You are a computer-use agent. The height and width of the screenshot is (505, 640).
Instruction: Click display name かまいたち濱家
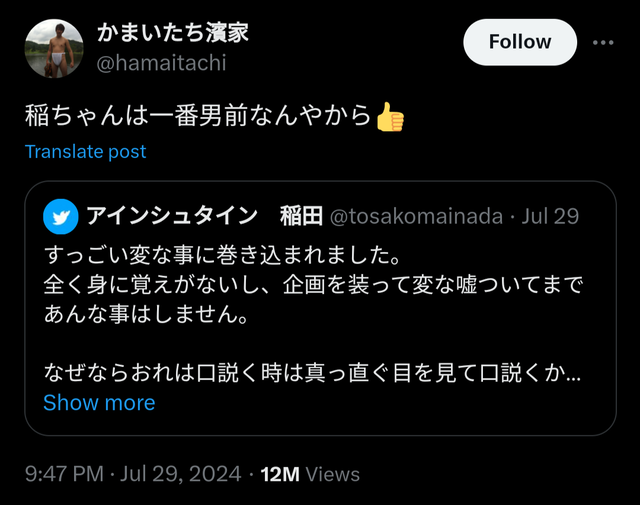point(173,33)
